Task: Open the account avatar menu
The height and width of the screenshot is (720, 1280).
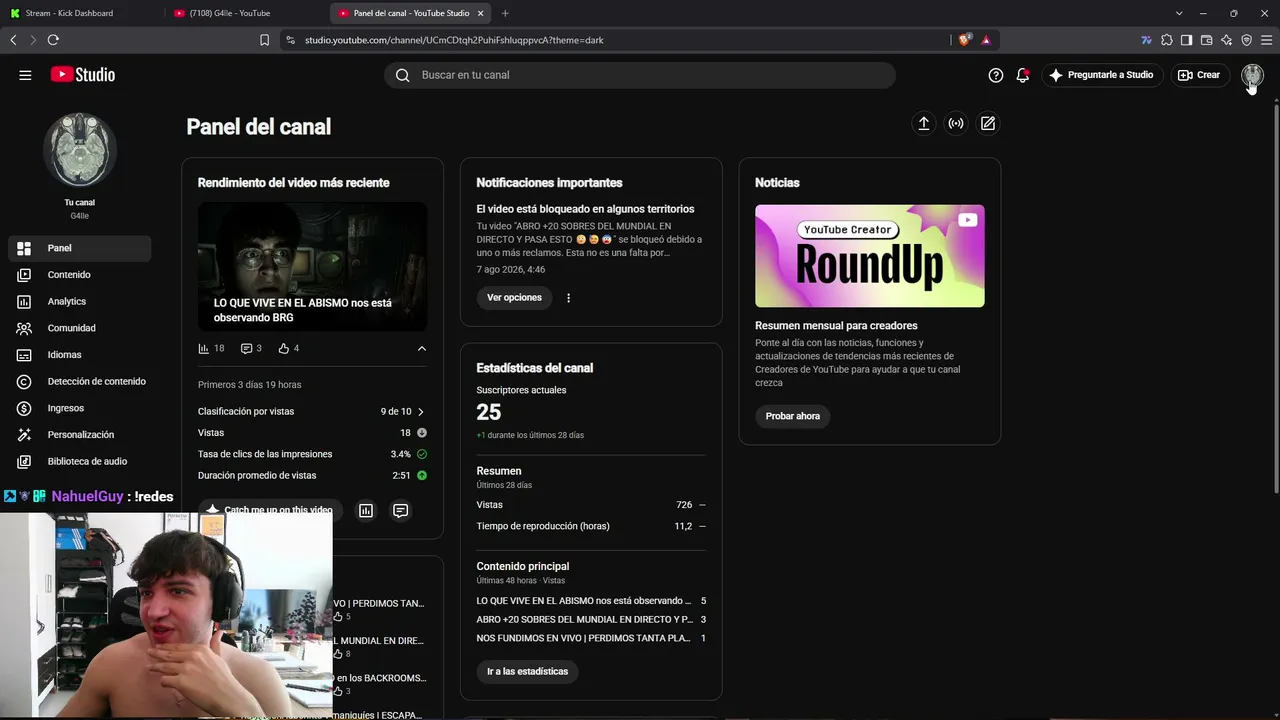Action: [x=1252, y=75]
